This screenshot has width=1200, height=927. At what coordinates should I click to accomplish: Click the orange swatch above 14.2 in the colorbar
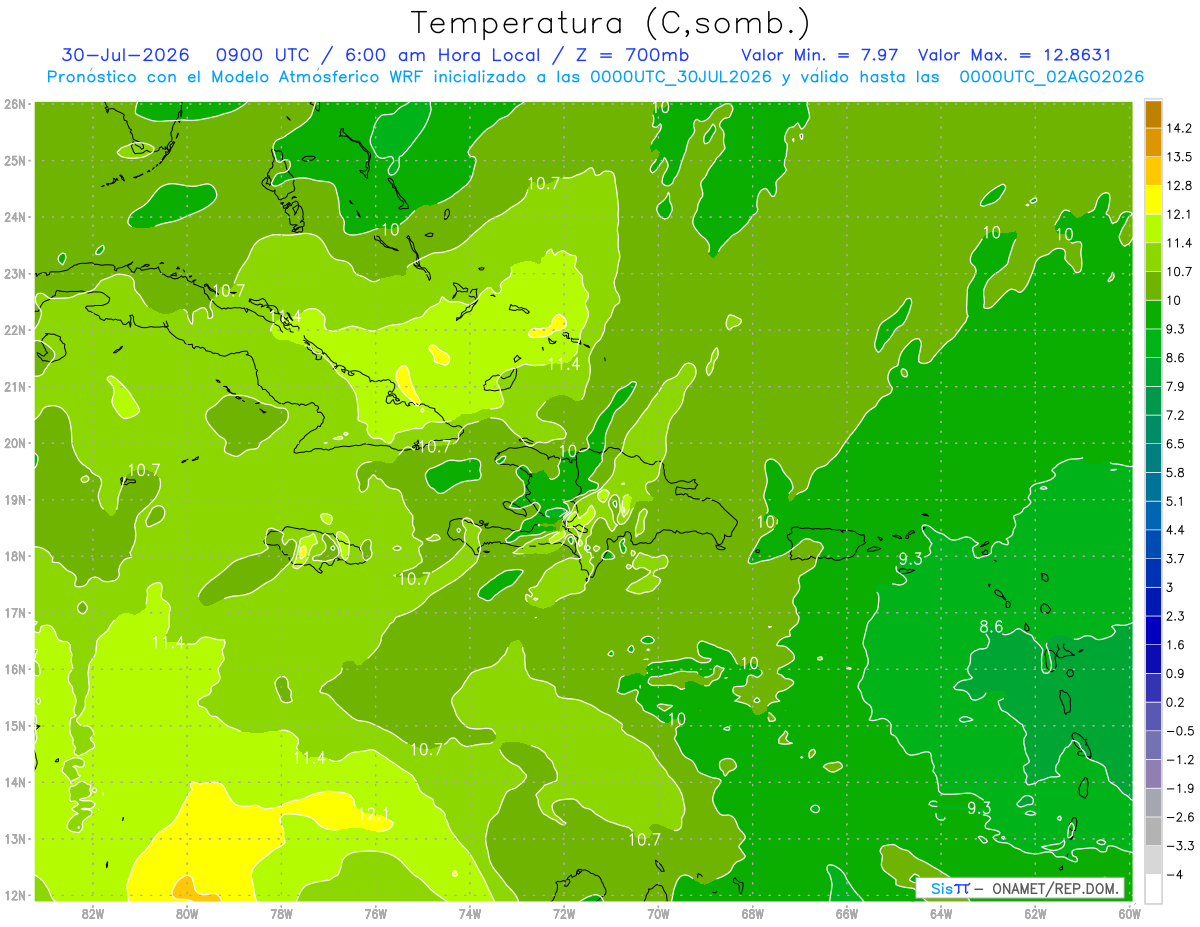pyautogui.click(x=1153, y=114)
